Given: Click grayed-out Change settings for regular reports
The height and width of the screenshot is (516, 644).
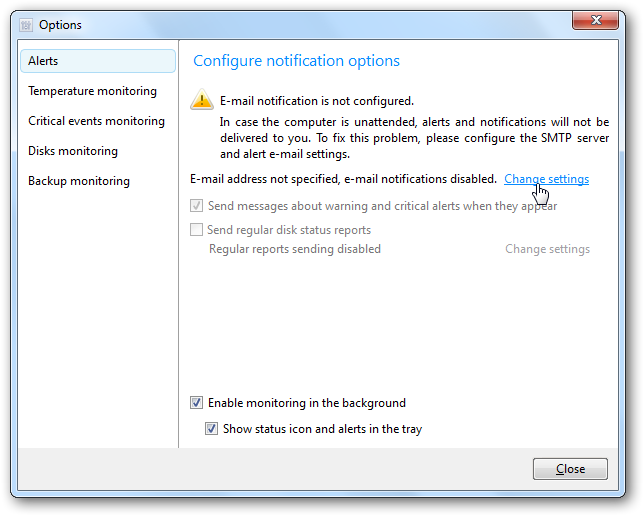Looking at the screenshot, I should tap(547, 249).
